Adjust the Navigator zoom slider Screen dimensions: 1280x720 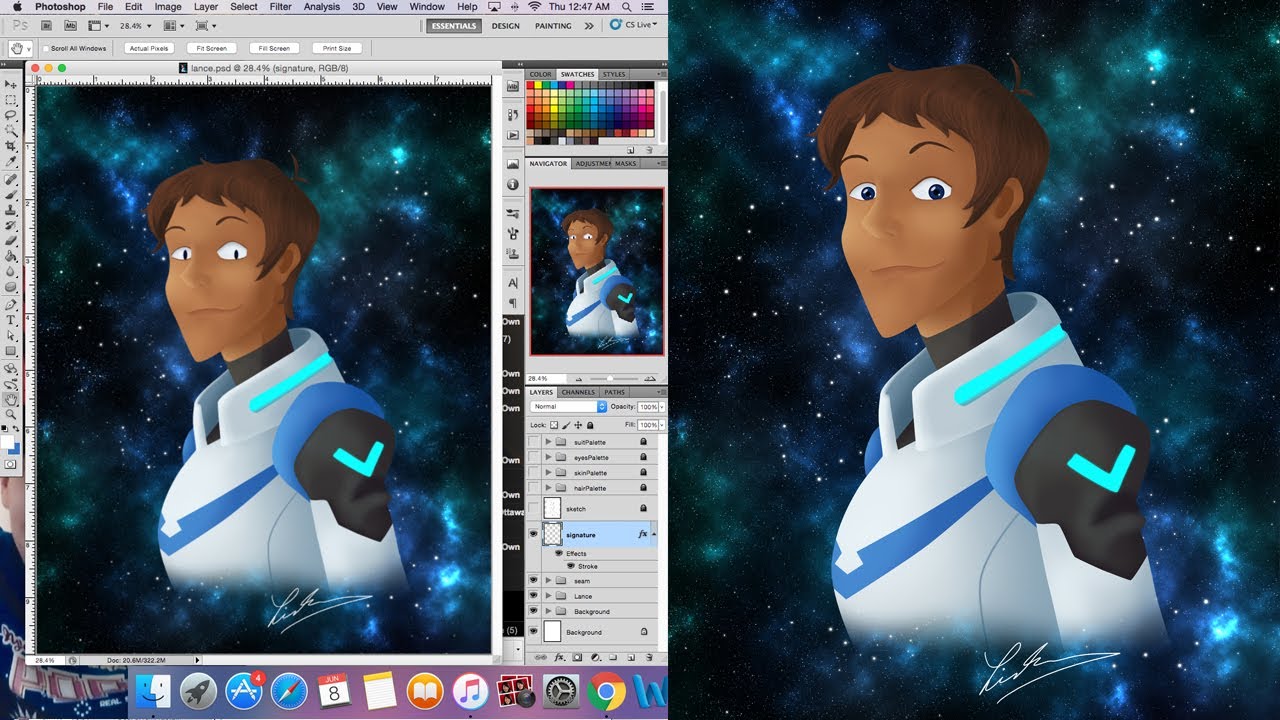(609, 378)
